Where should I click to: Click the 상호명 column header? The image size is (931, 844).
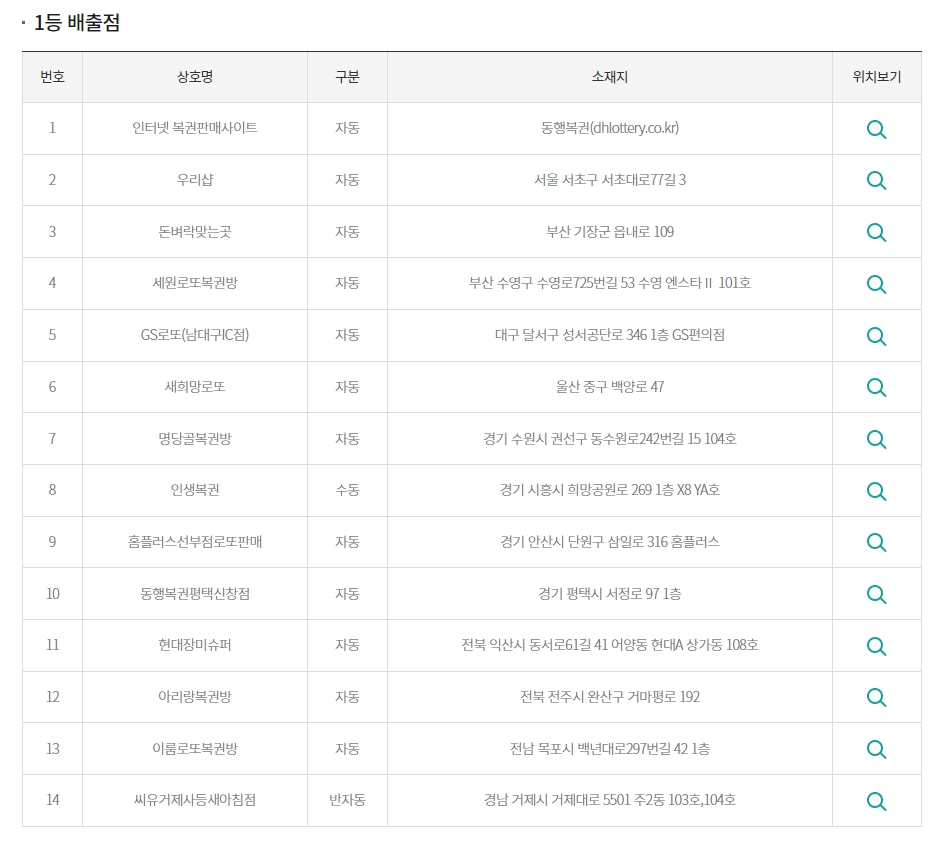pos(195,77)
